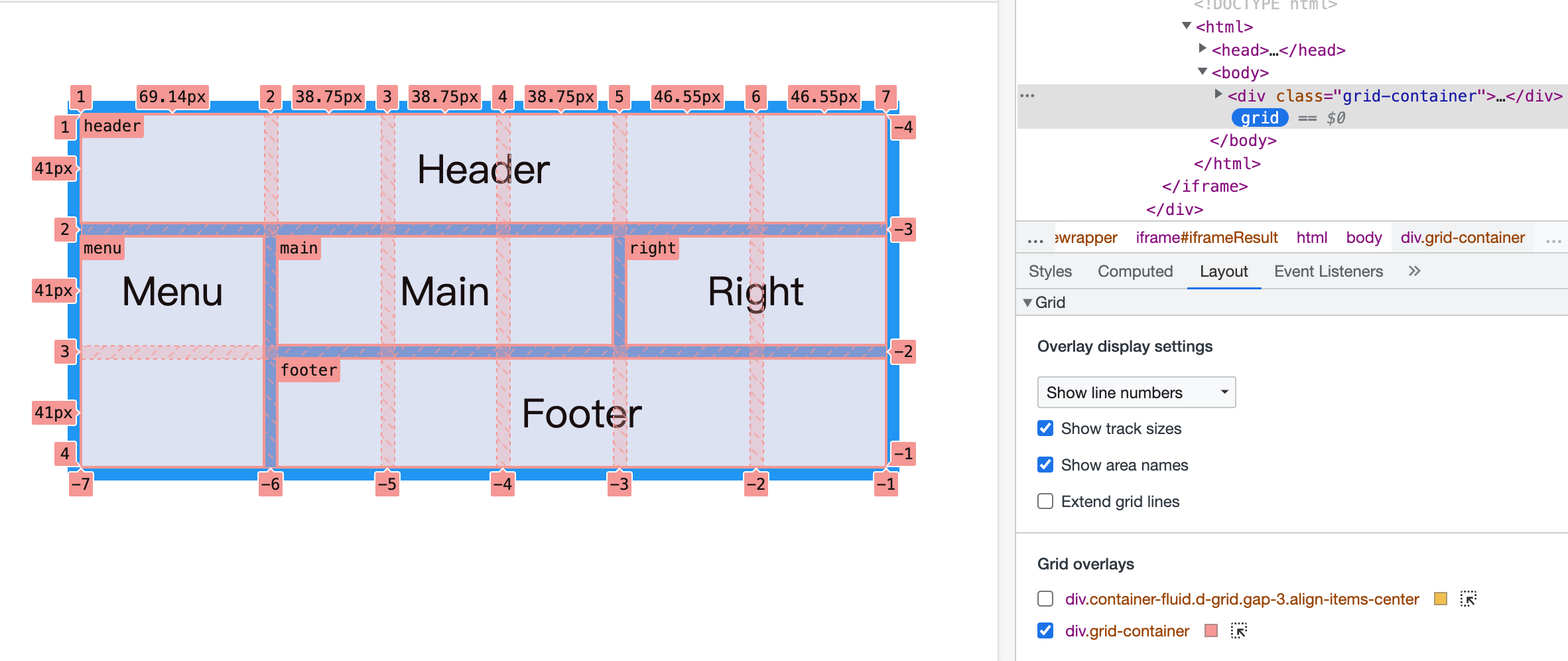Click right breadcrumb overflow ellipsis
The height and width of the screenshot is (661, 1568).
pos(1553,238)
